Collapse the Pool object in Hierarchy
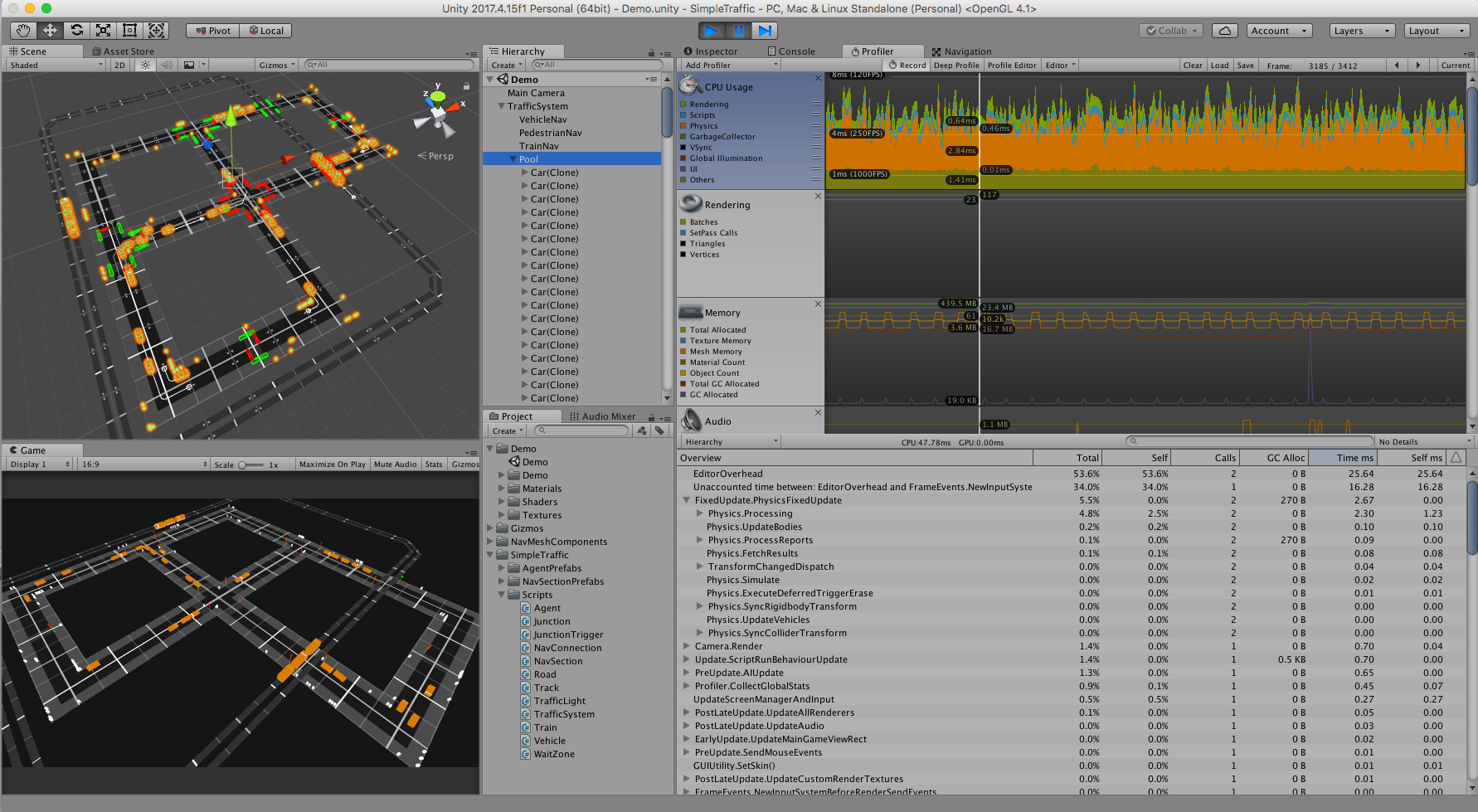This screenshot has width=1478, height=812. click(513, 159)
